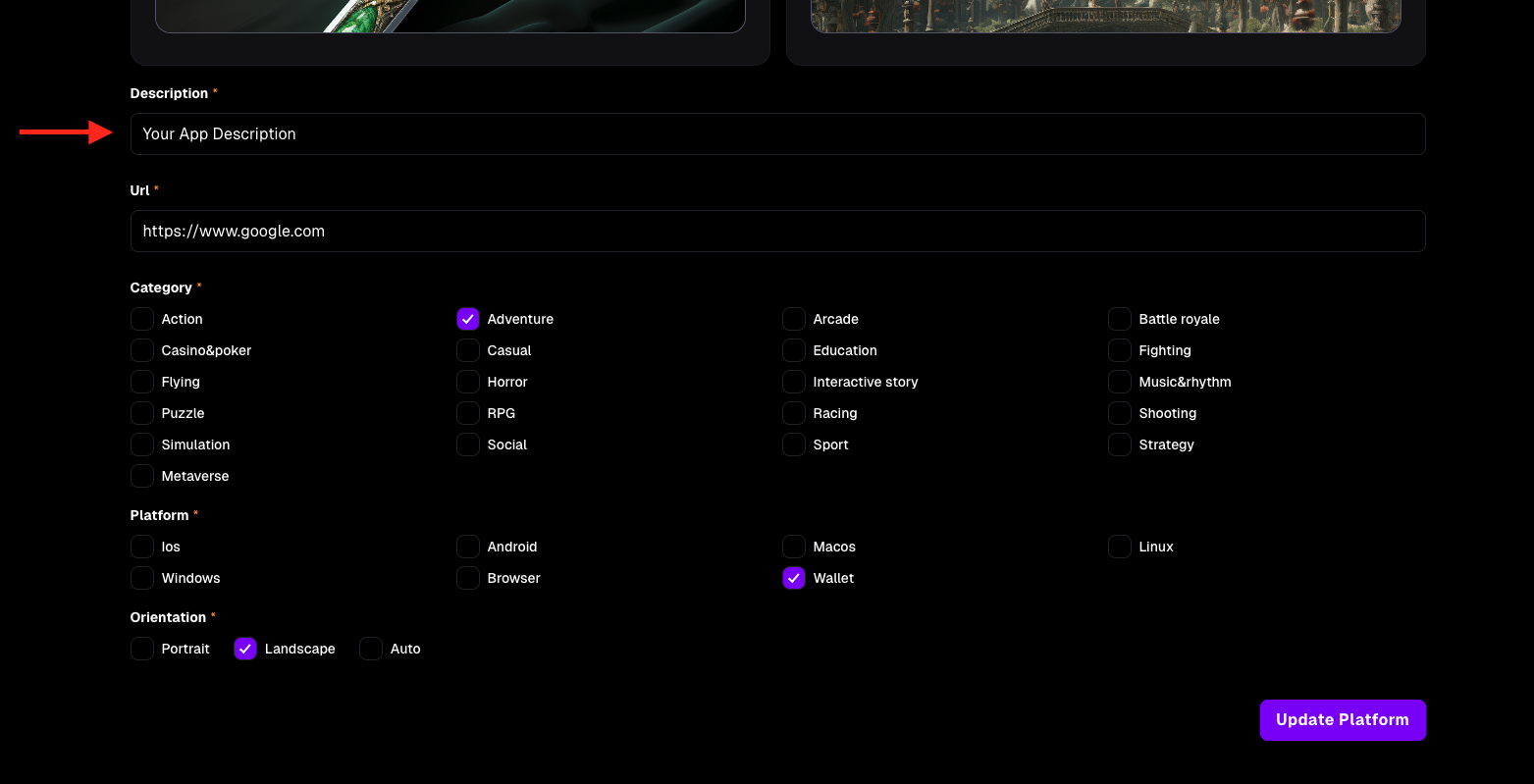Enable the Ios platform checkbox
The image size is (1534, 784).
pyautogui.click(x=142, y=547)
